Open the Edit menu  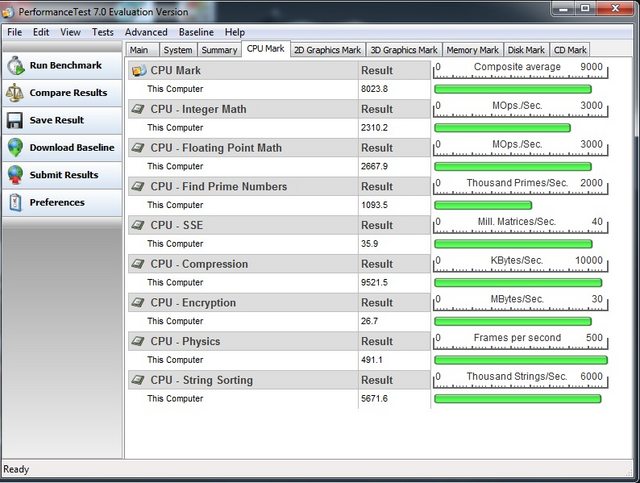click(41, 32)
